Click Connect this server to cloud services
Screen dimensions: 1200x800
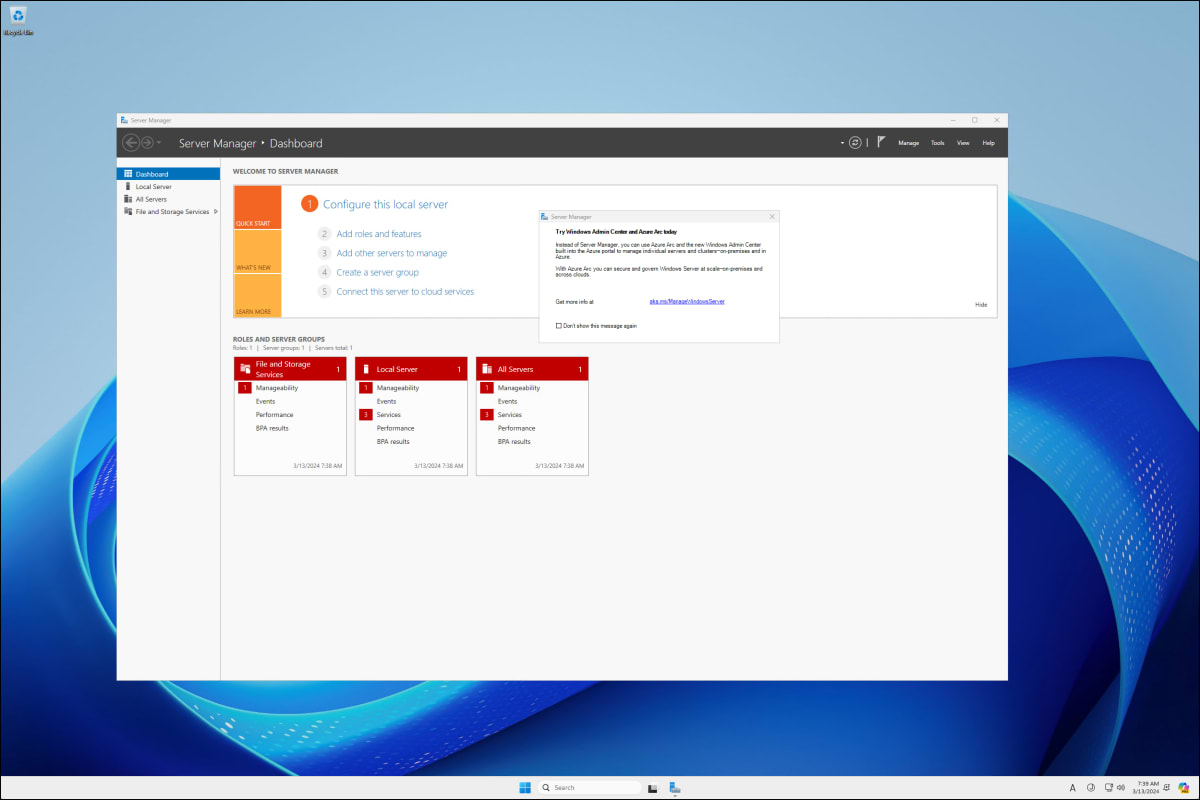[x=405, y=292]
